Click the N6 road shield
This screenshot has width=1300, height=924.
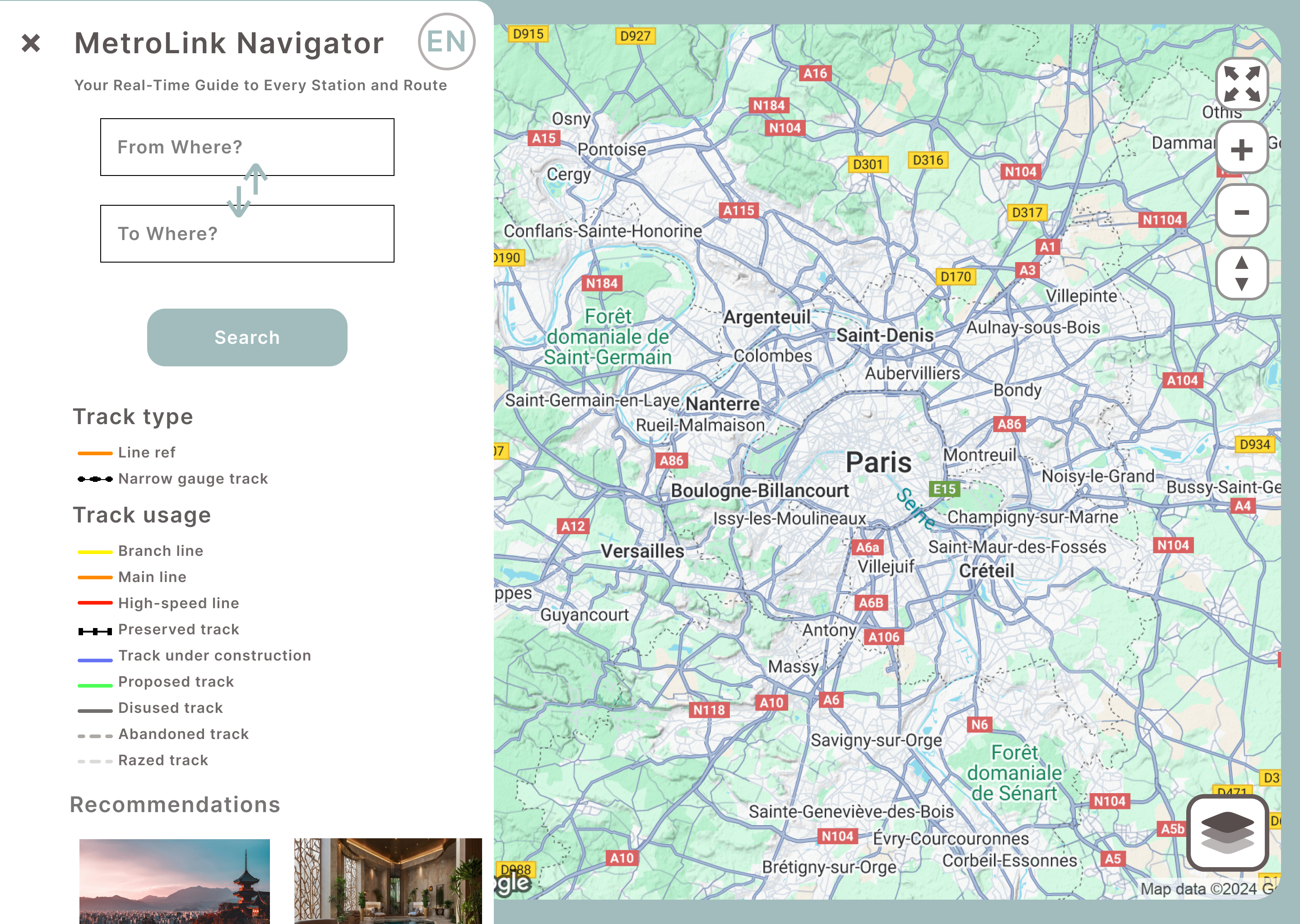[x=980, y=724]
